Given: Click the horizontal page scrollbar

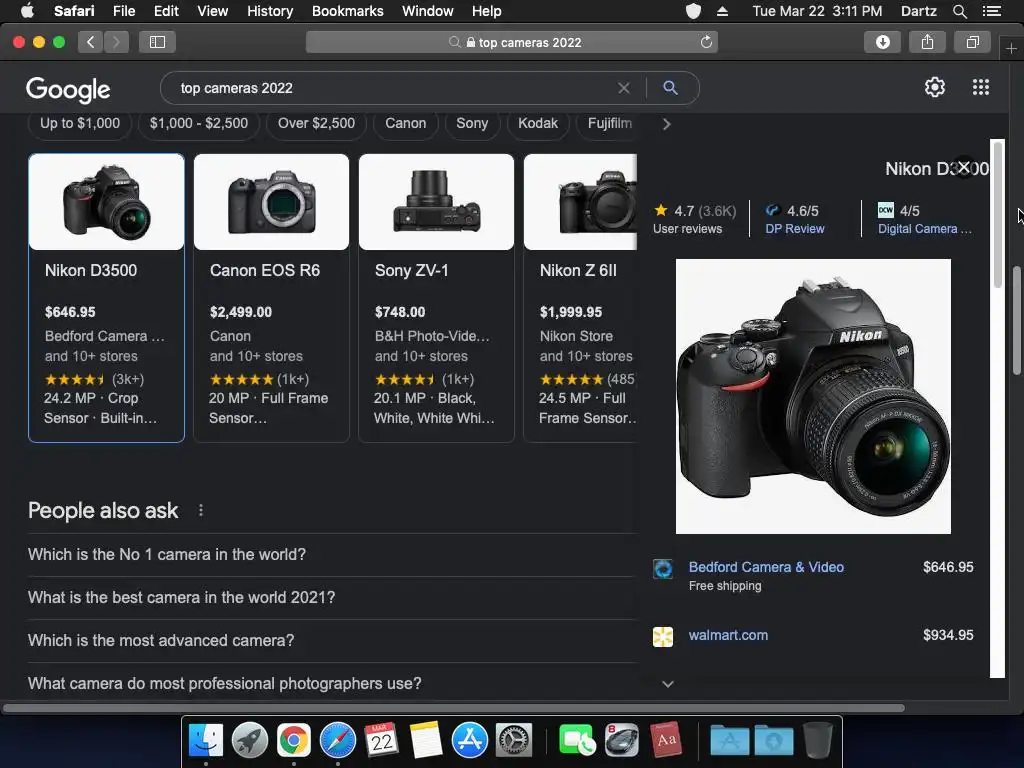Looking at the screenshot, I should 453,708.
